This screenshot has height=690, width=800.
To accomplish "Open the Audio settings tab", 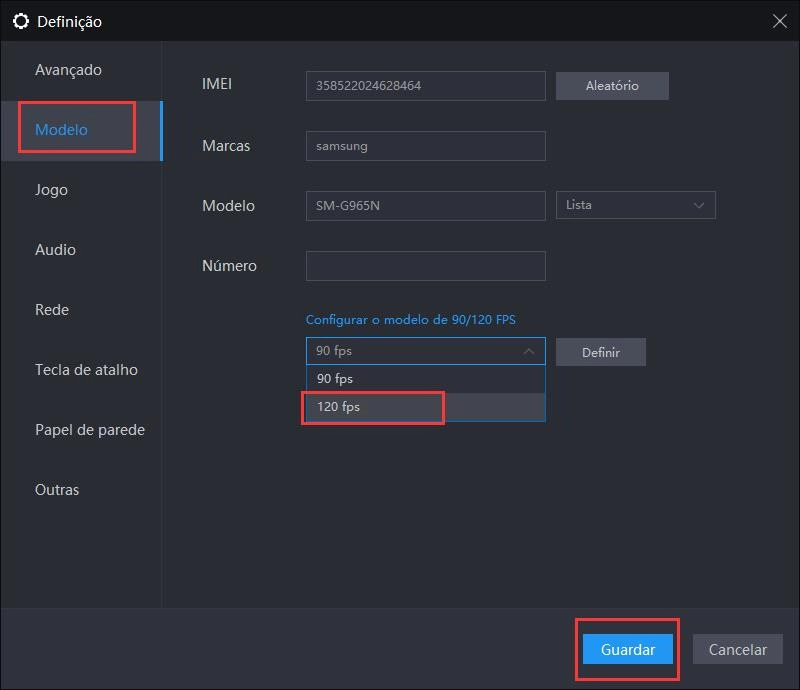I will point(55,250).
